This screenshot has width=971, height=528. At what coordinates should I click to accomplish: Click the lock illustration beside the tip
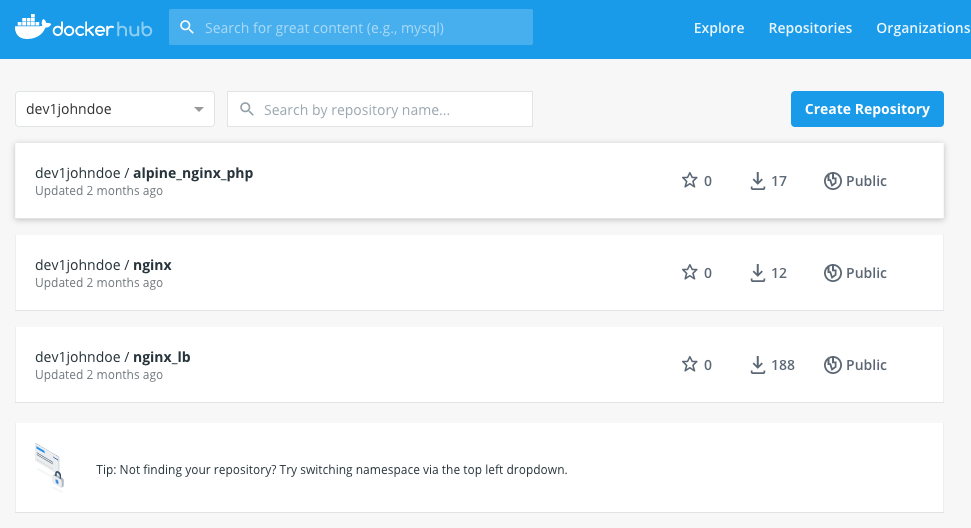[50, 465]
